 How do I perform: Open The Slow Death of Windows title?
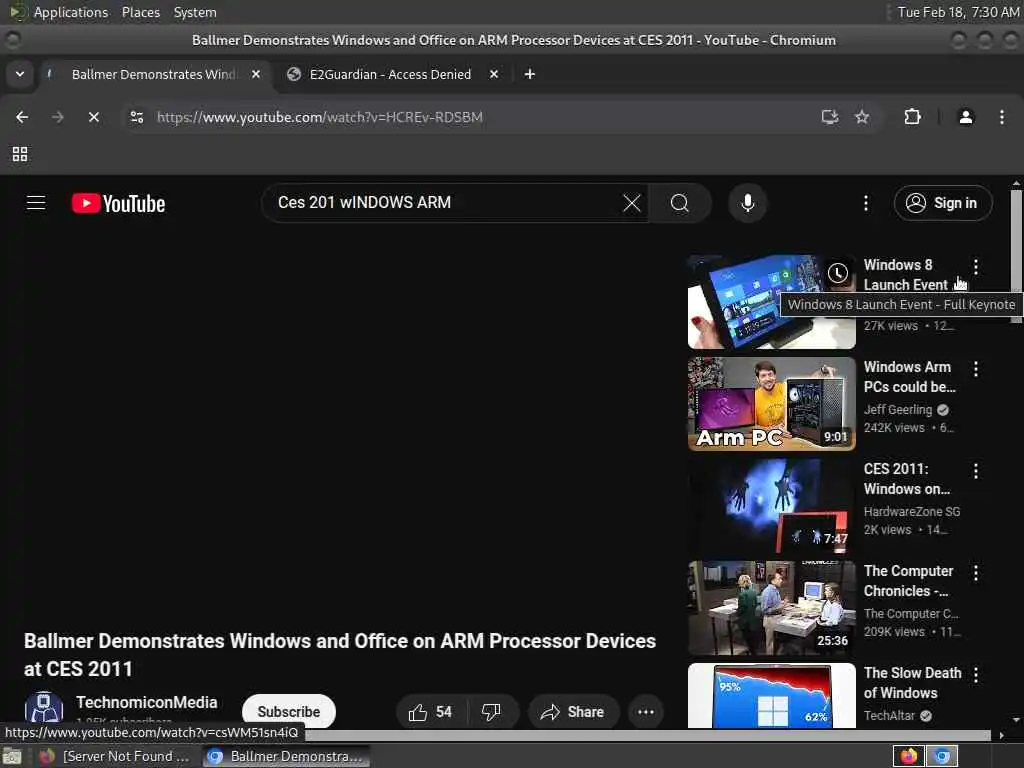click(912, 682)
